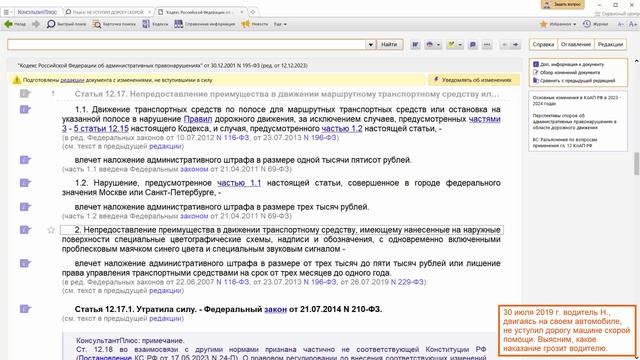This screenshot has width=640, height=360.
Task: Open Карточка поиска search card
Action: click(114, 24)
